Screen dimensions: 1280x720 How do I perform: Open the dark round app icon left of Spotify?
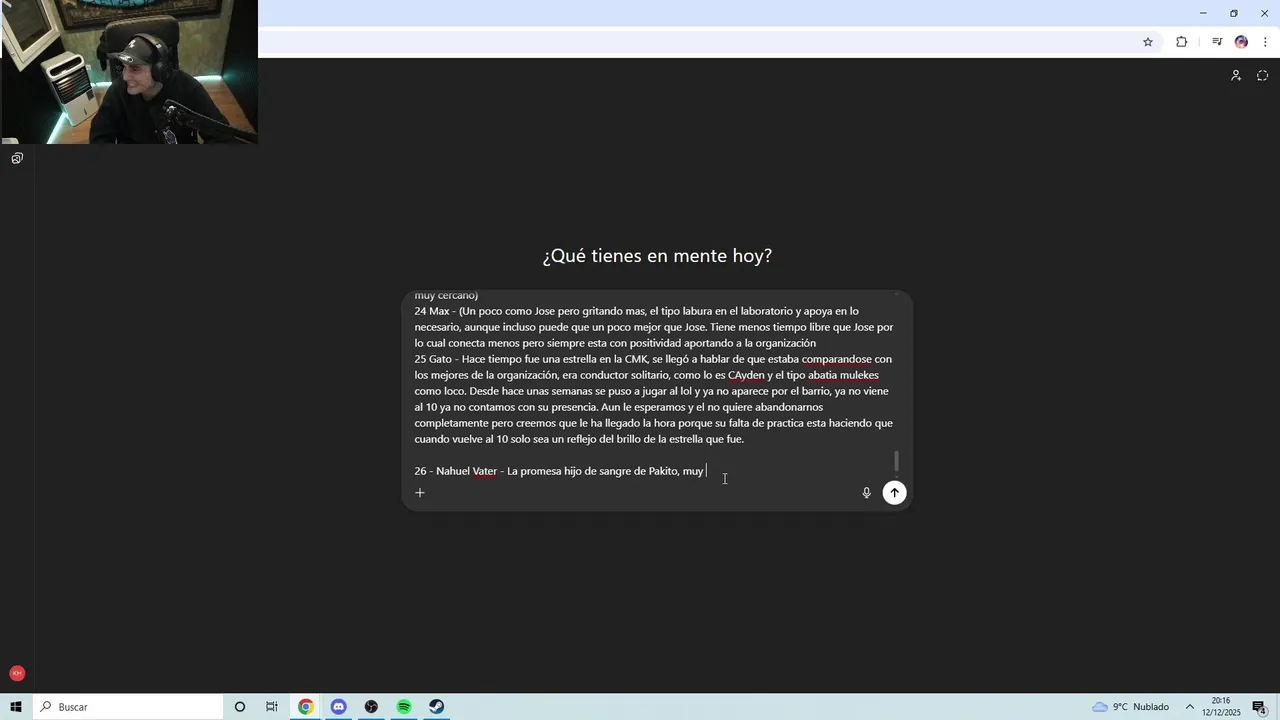click(371, 707)
